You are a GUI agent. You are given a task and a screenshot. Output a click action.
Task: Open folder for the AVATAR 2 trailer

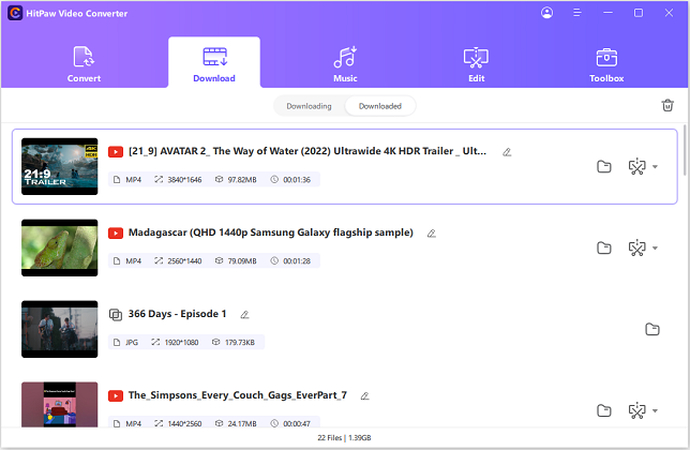click(x=604, y=167)
